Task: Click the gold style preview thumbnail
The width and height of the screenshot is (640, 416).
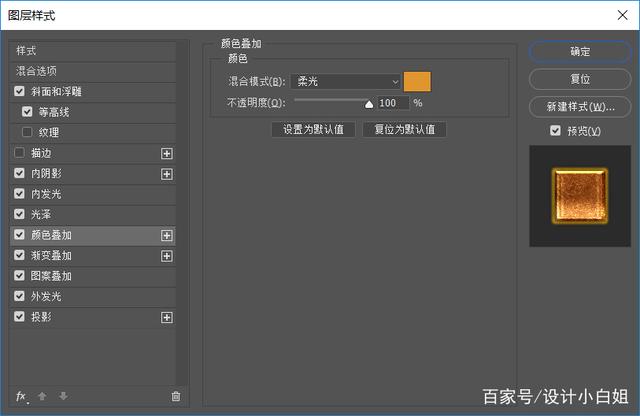Action: point(580,196)
